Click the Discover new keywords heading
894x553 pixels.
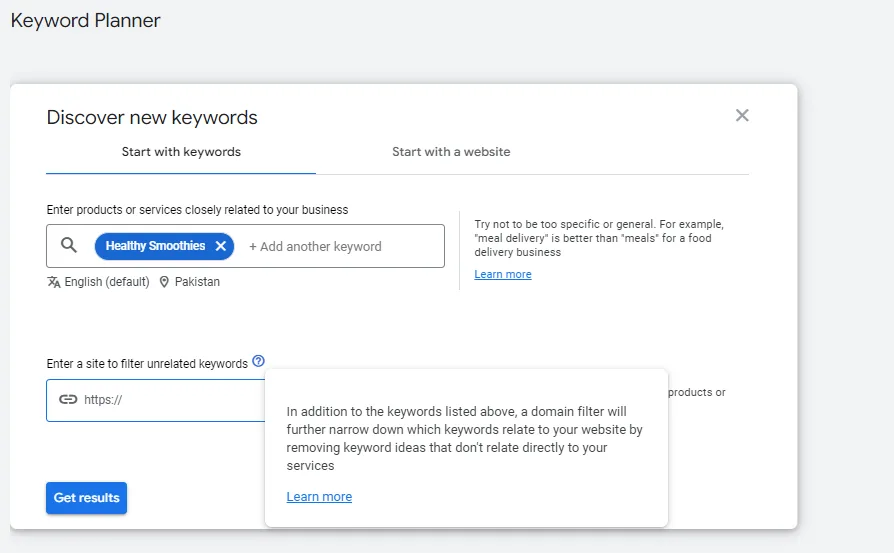coord(152,117)
